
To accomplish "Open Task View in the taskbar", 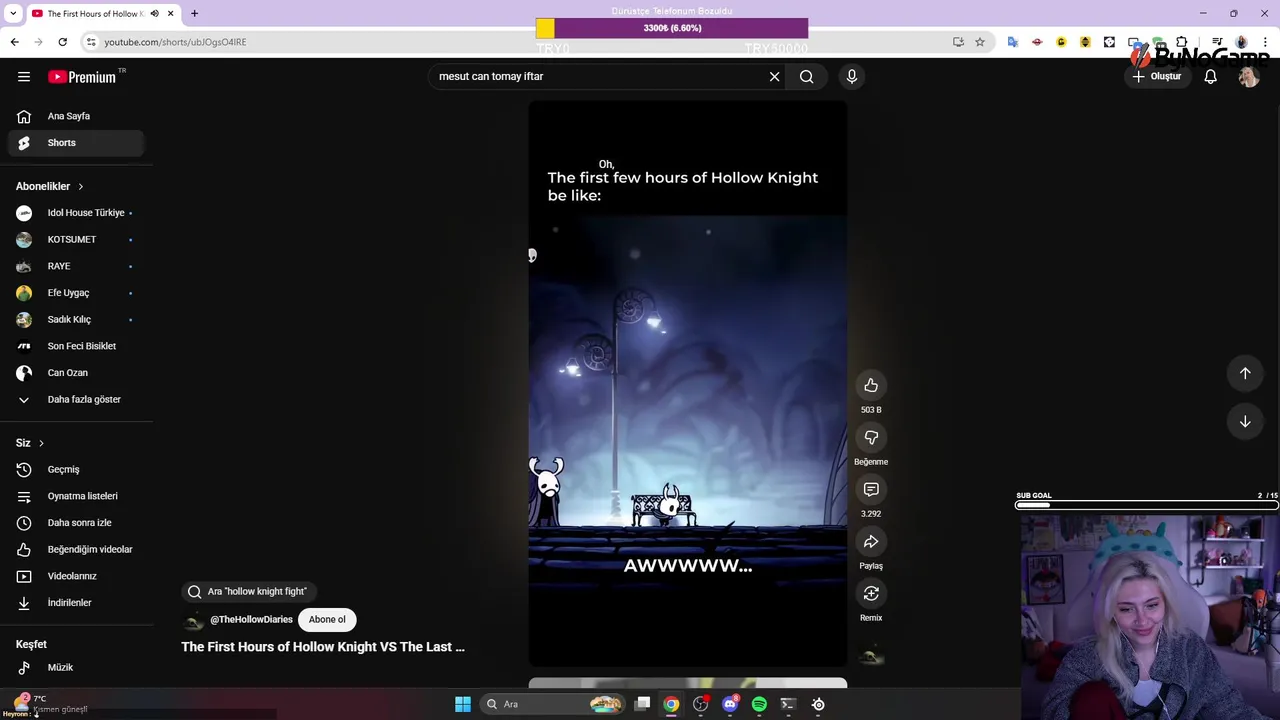I will [x=643, y=704].
